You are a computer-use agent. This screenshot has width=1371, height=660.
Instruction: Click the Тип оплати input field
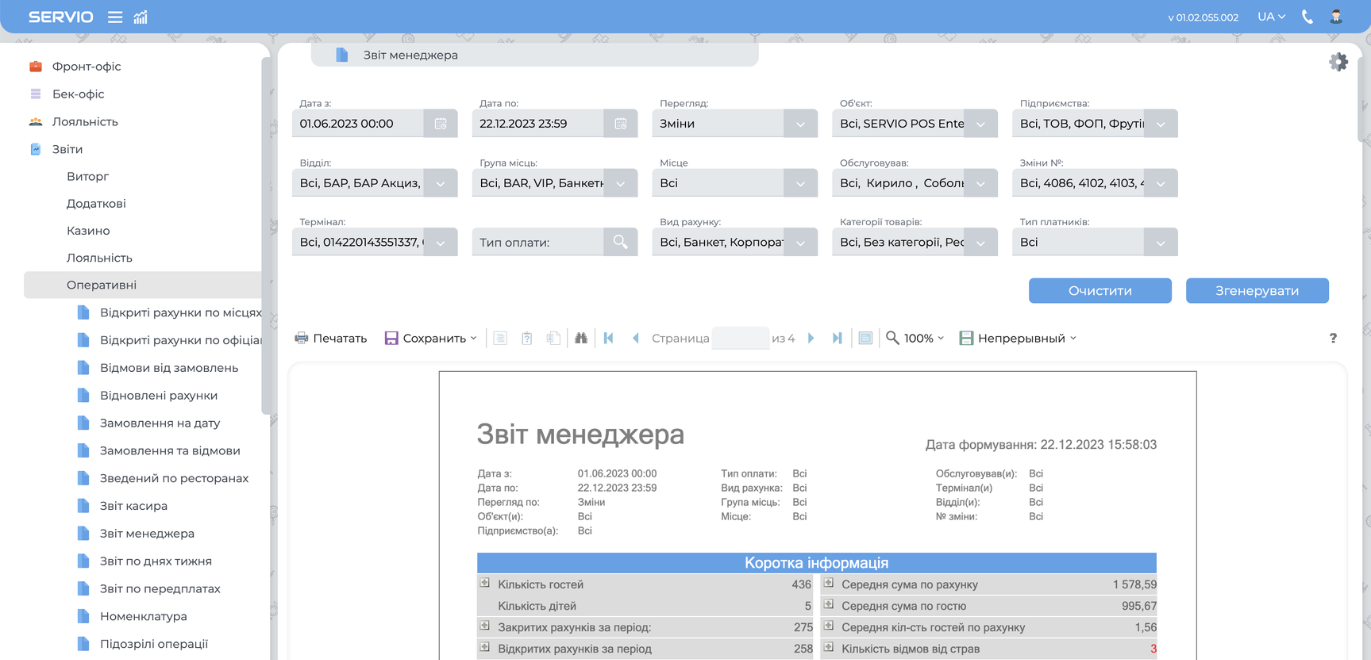click(x=538, y=242)
